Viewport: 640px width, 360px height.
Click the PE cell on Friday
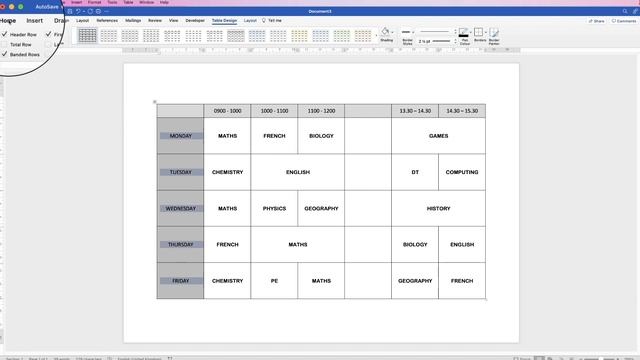click(274, 281)
